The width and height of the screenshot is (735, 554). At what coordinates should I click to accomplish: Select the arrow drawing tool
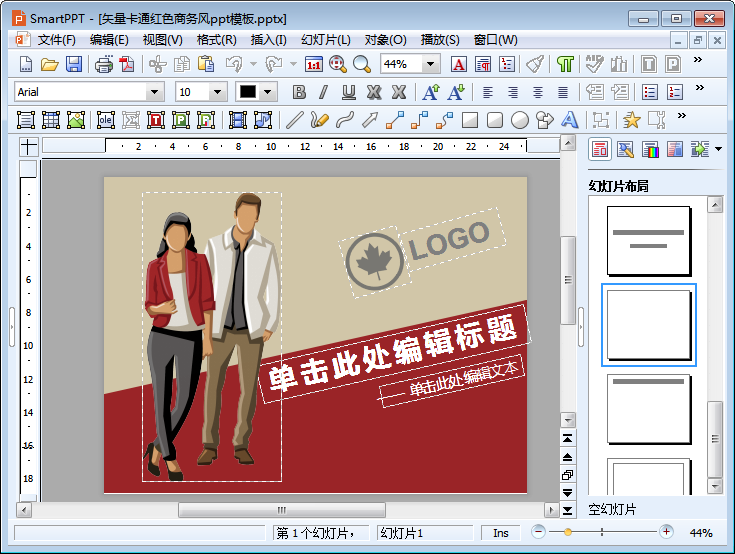pos(370,120)
